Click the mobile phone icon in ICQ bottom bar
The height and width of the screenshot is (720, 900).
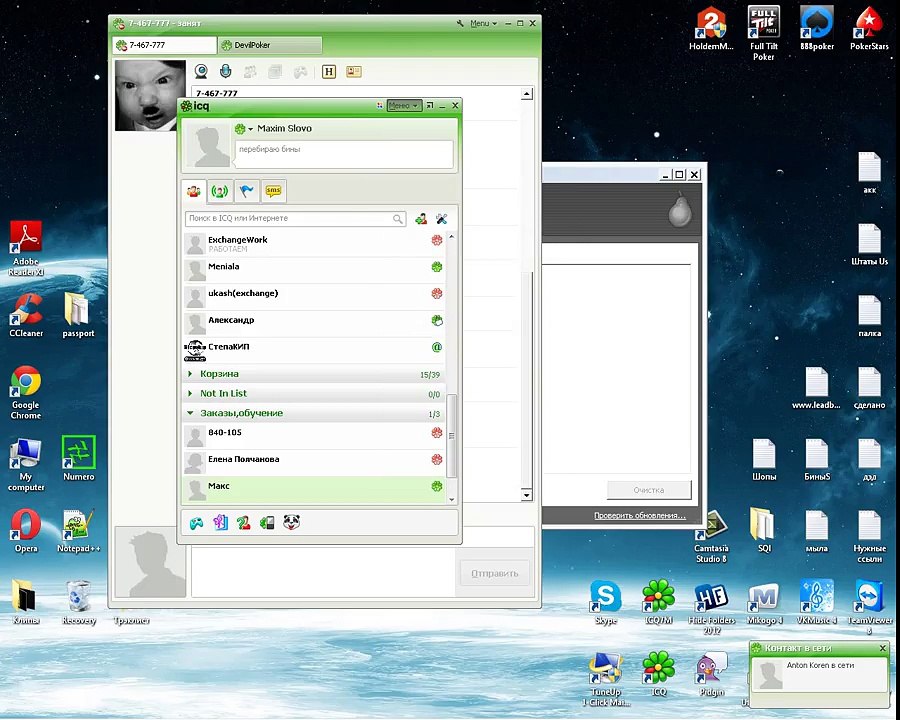267,523
